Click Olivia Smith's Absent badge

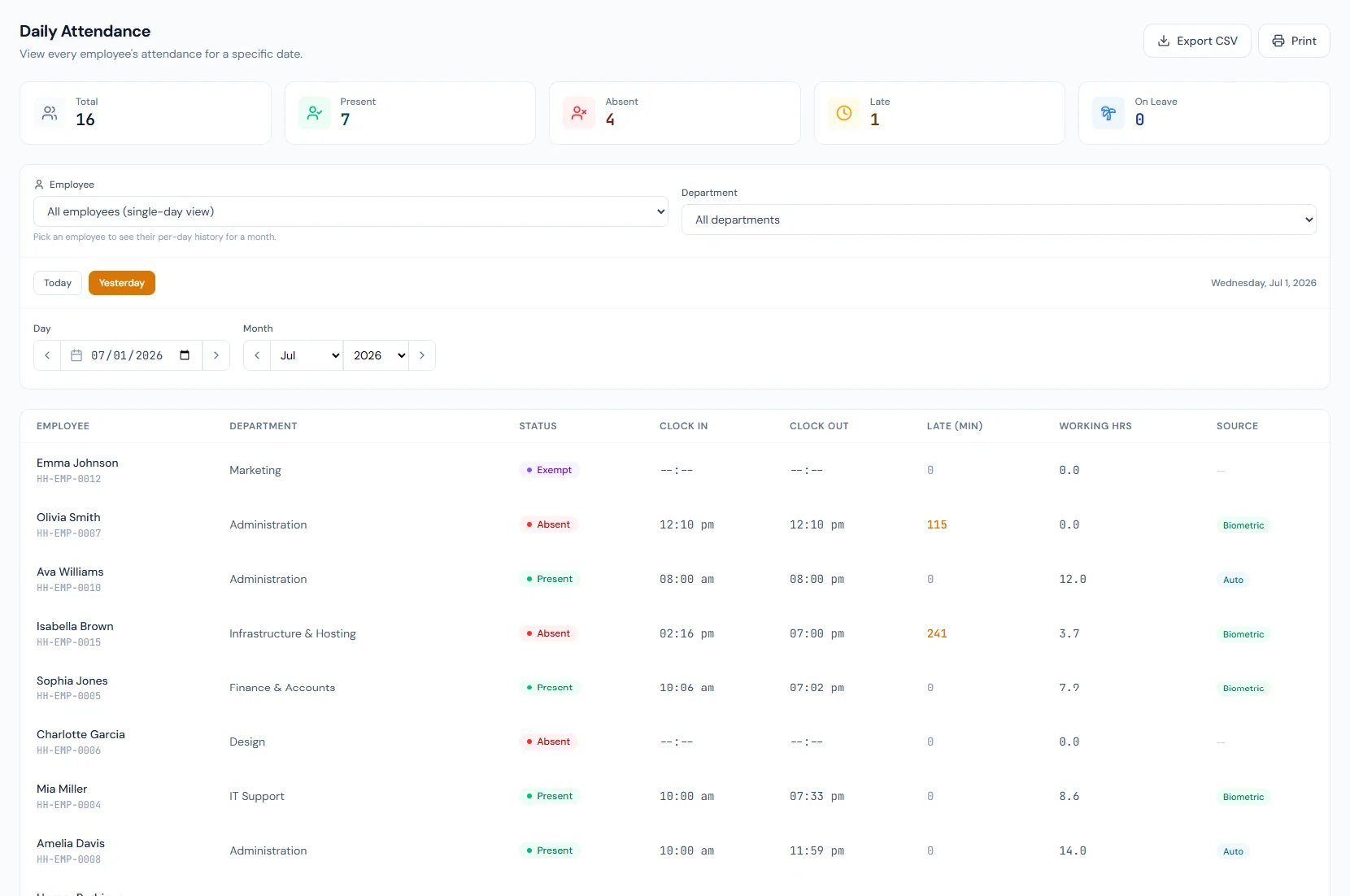tap(548, 524)
